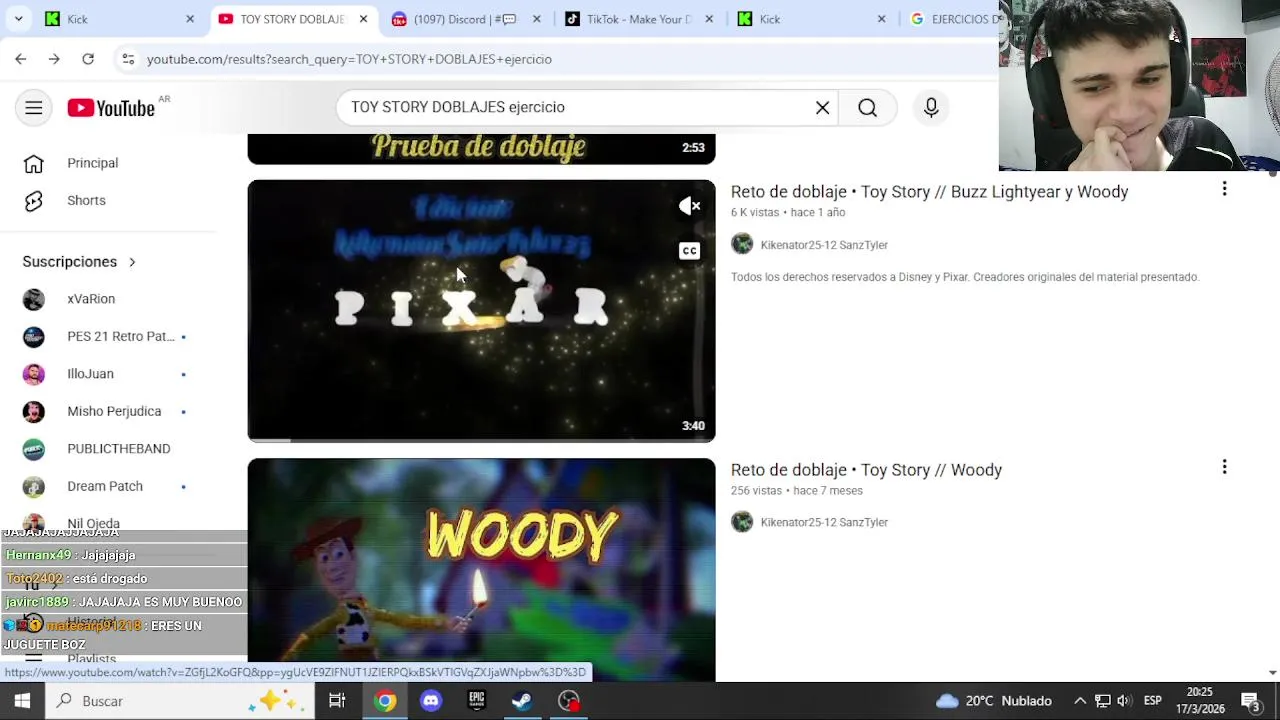Unmute the Pixar video preview

(690, 206)
